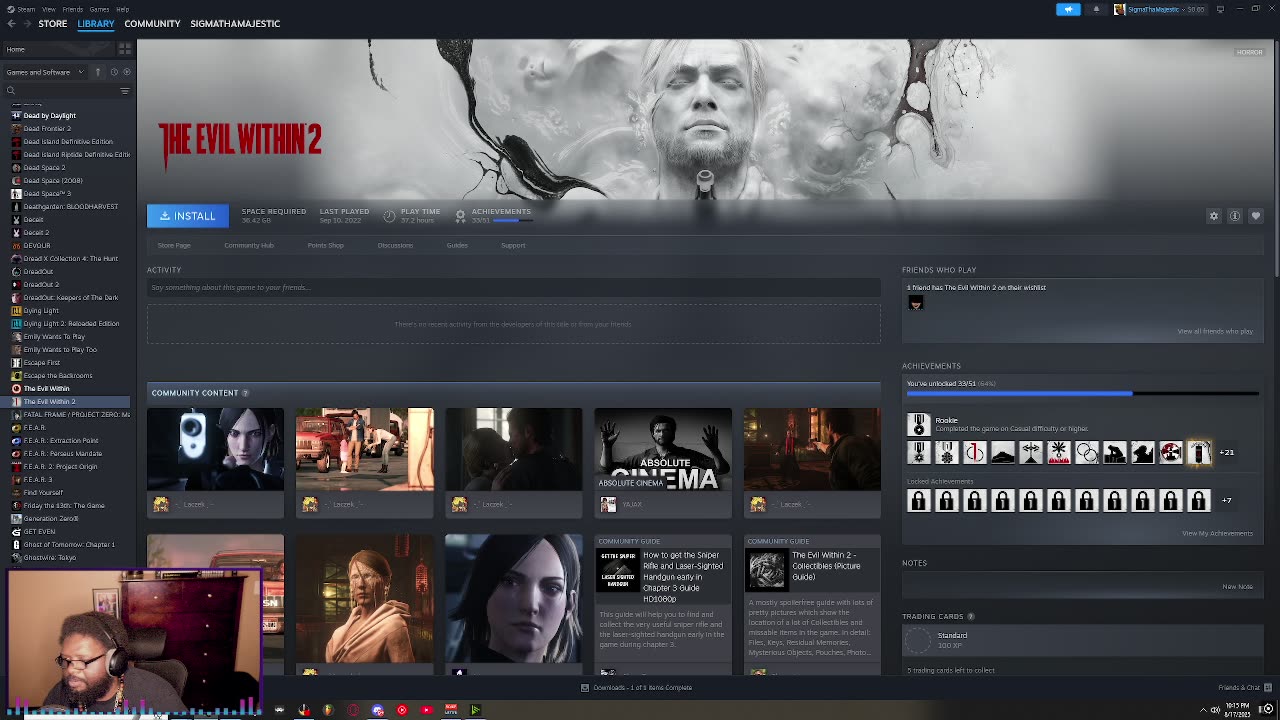
Task: Select Dead by Daylight in library list
Action: (49, 115)
